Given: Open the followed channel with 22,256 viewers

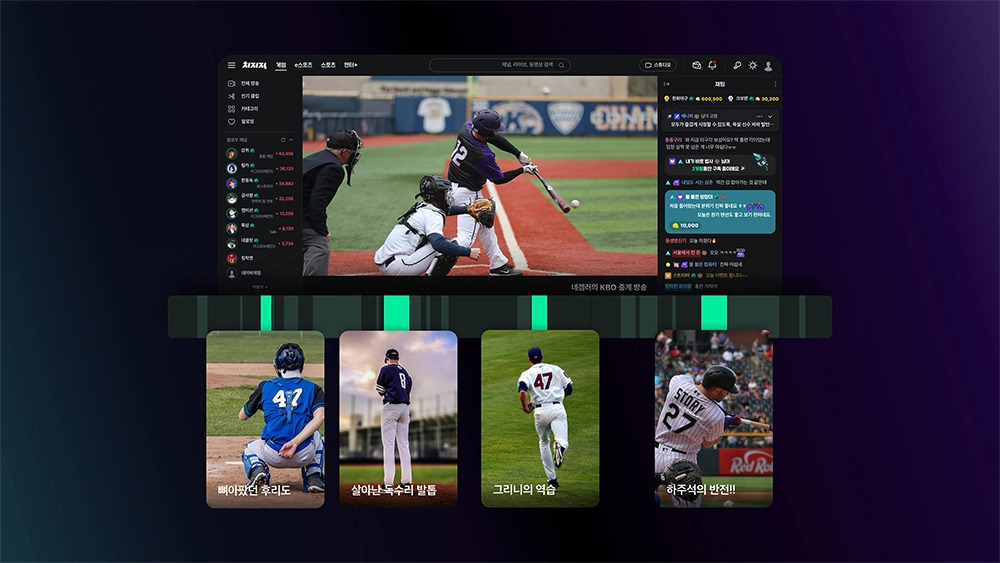Looking at the screenshot, I should point(260,198).
